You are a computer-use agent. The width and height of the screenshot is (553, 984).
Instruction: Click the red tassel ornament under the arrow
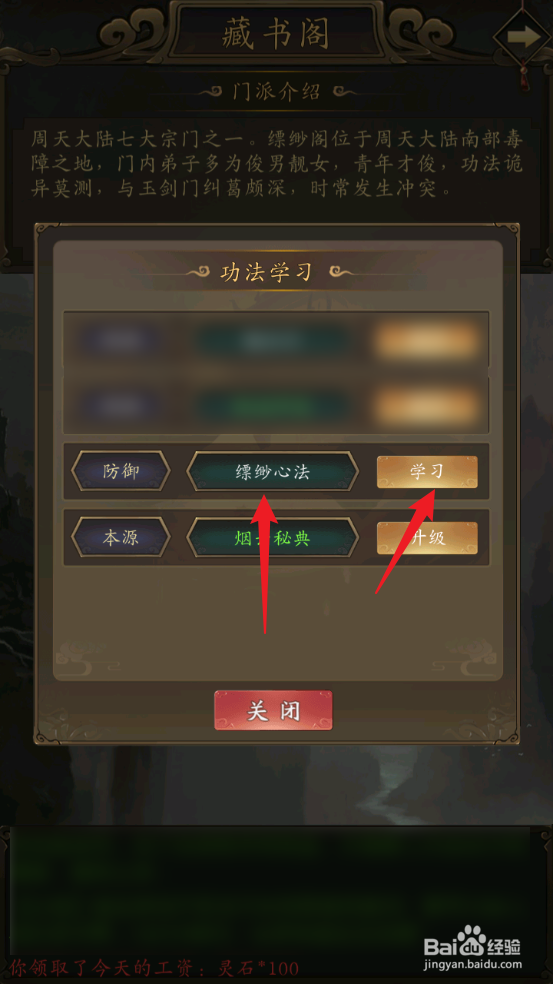(x=520, y=75)
